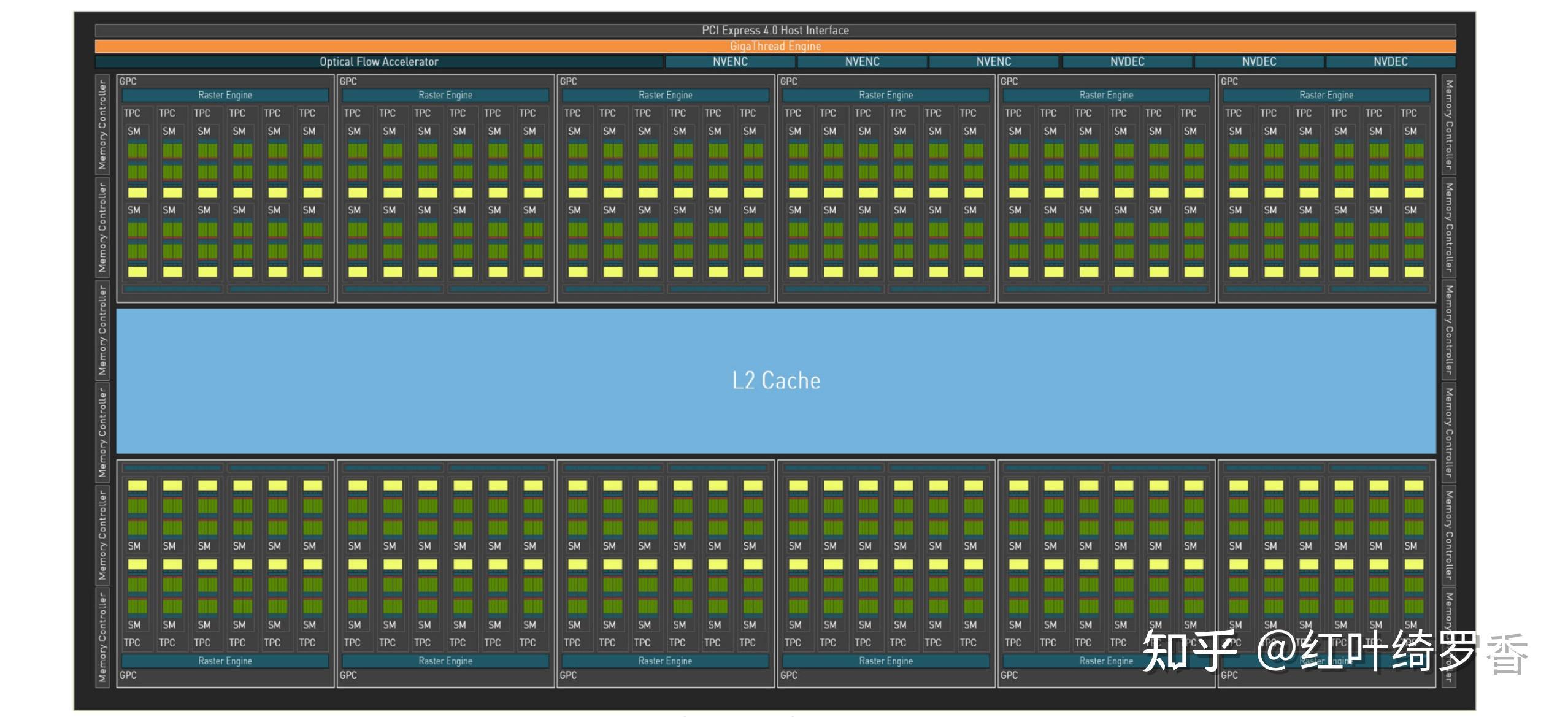This screenshot has width=1568, height=717.
Task: Select the Optical Flow Accelerator block
Action: (379, 62)
